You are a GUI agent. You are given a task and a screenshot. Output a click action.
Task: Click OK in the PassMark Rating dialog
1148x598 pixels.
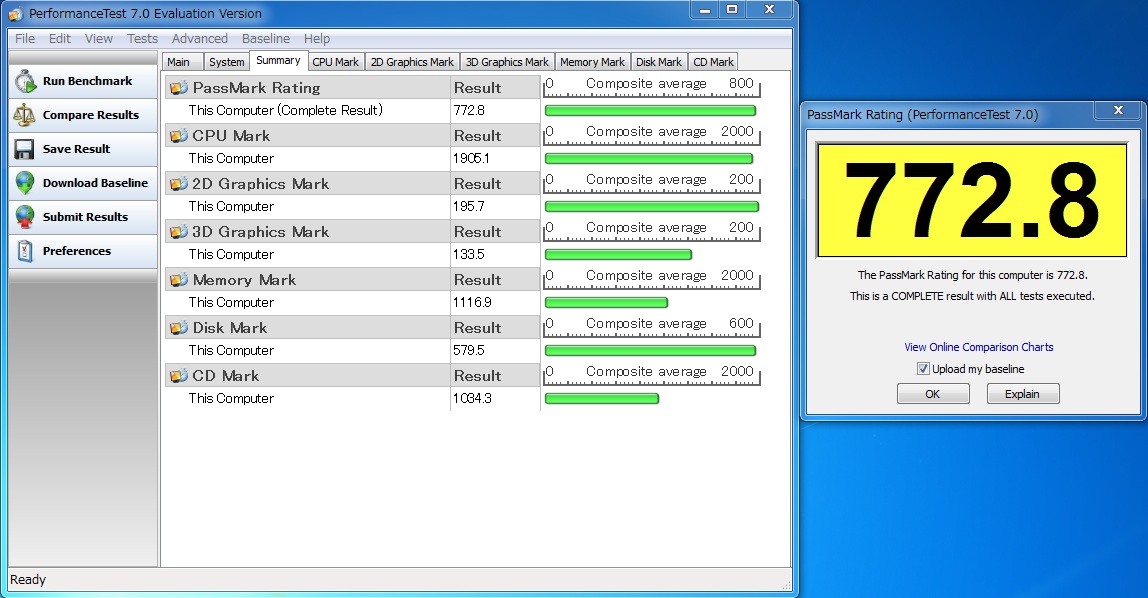933,394
